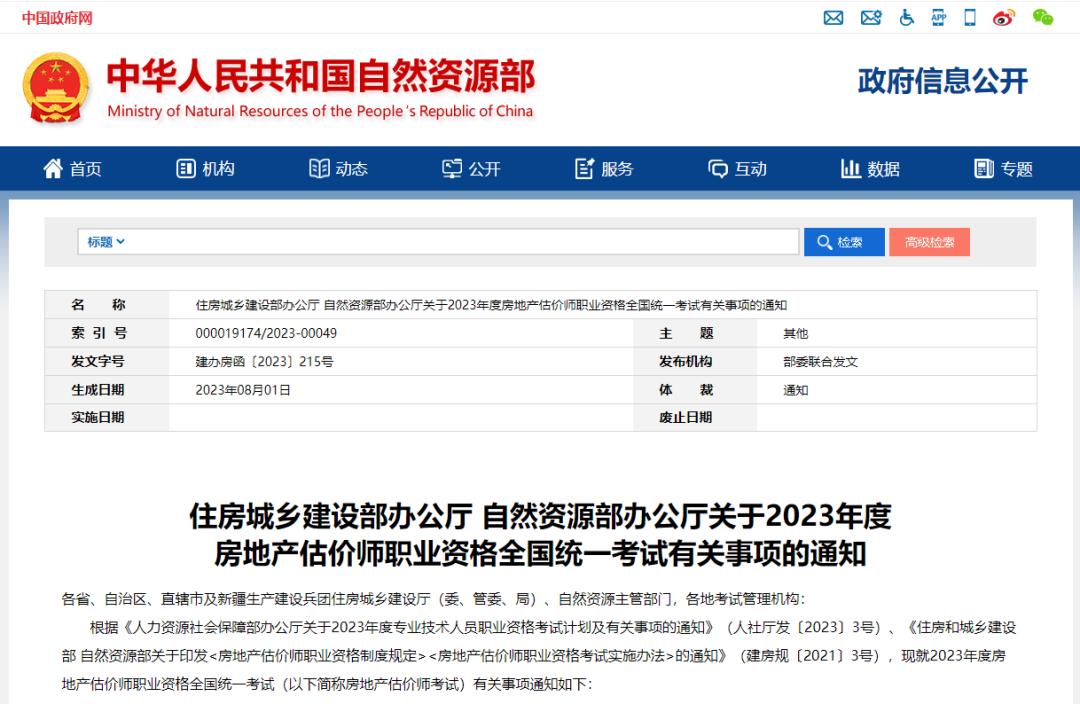Image resolution: width=1080 pixels, height=704 pixels.
Task: Select index number 000019174/2023-00049
Action: pos(266,333)
